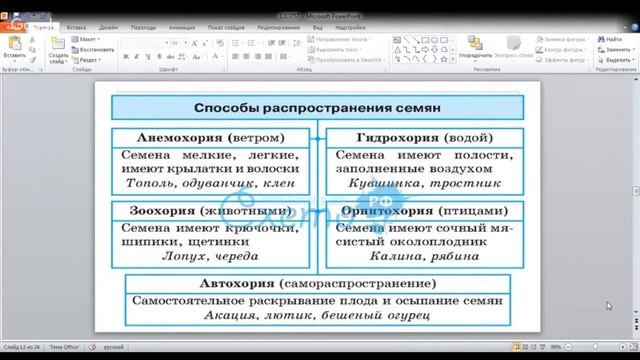Toggle Underline formatting
The image size is (640, 360).
(148, 57)
